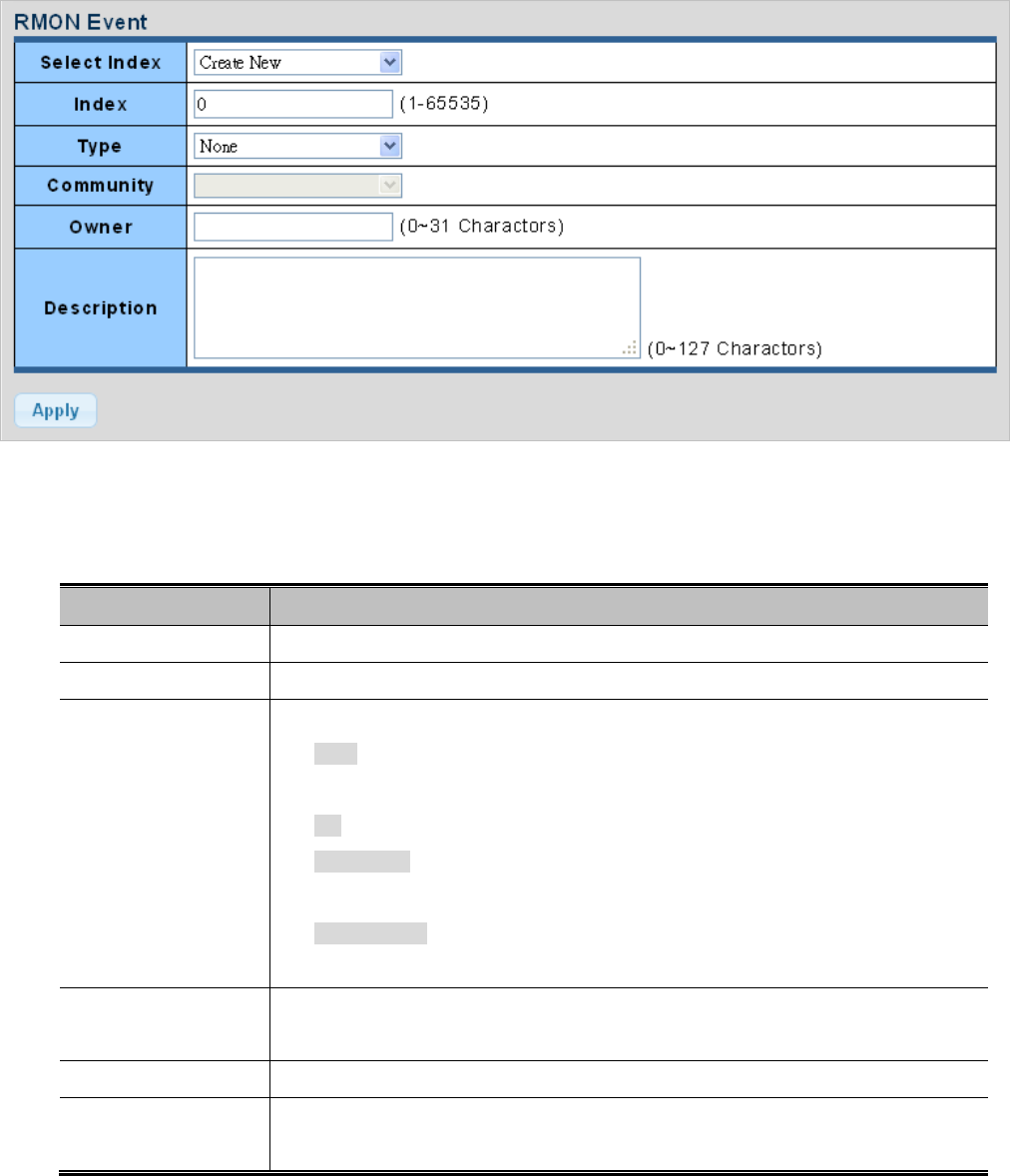Viewport: 1010px width, 1176px height.
Task: Open the Select Index dropdown showing Create New
Action: [297, 62]
